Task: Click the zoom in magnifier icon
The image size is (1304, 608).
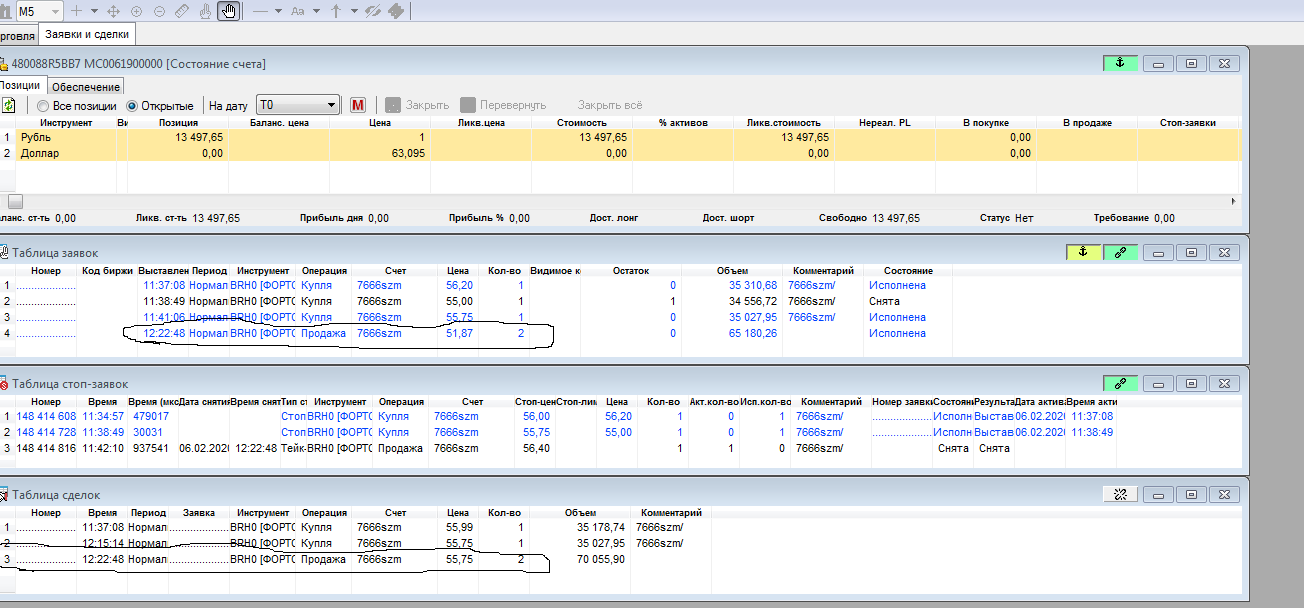Action: 136,11
